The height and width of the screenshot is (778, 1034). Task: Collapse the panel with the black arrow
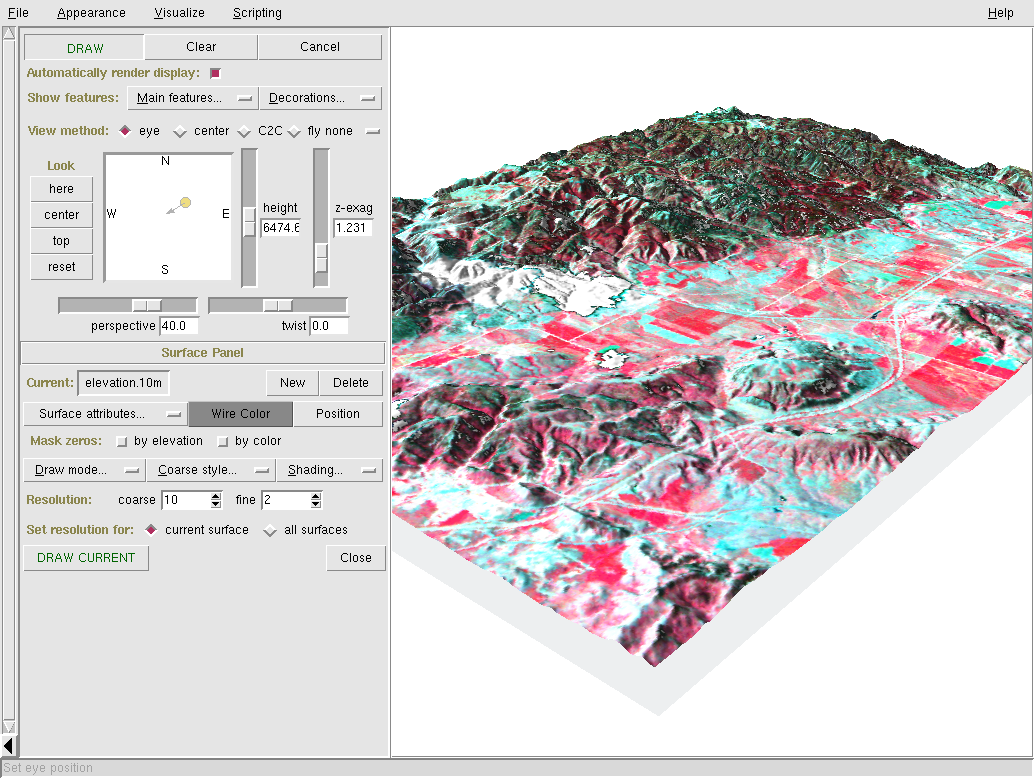(9, 745)
